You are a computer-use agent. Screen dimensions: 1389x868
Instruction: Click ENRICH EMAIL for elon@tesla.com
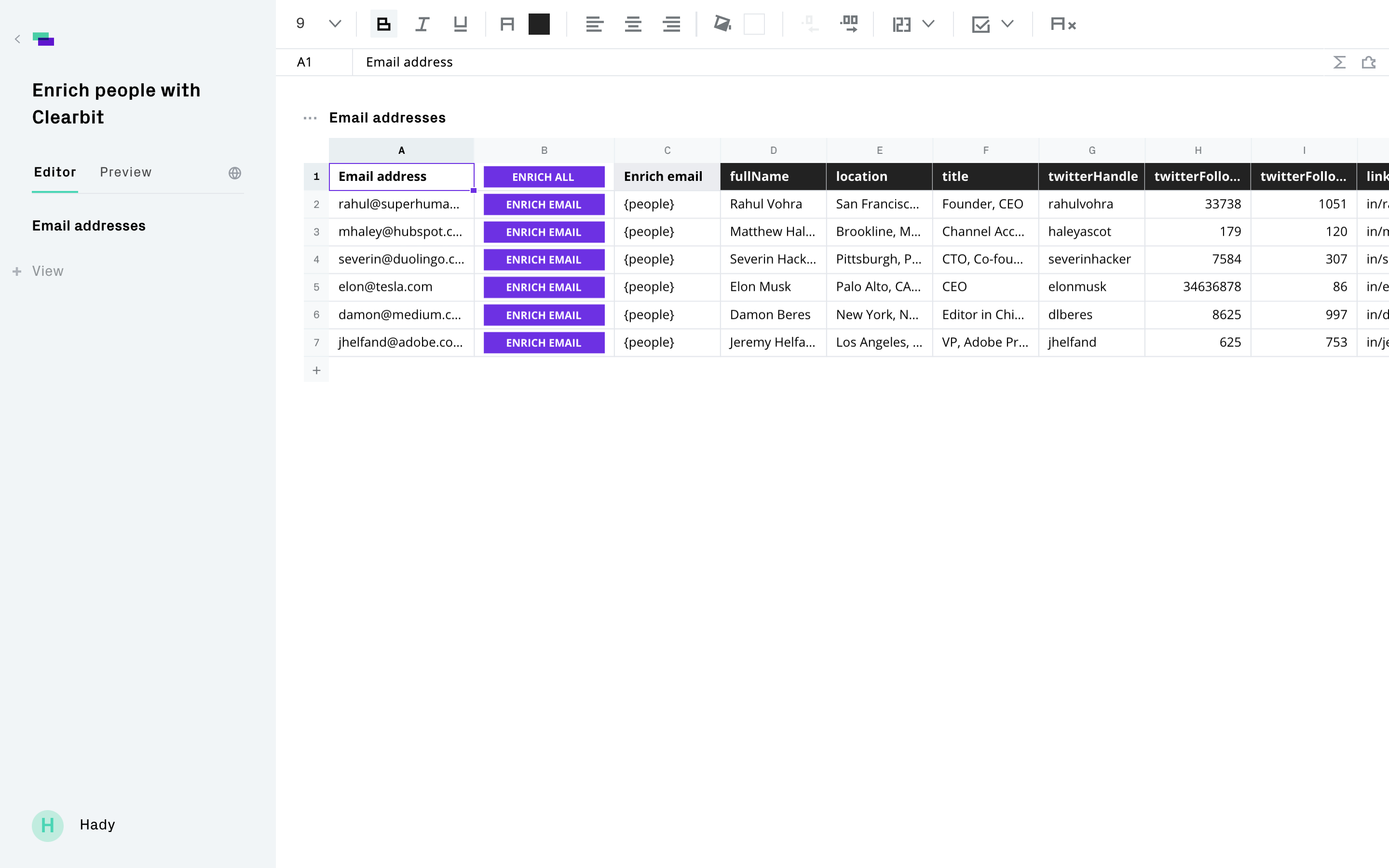[544, 287]
